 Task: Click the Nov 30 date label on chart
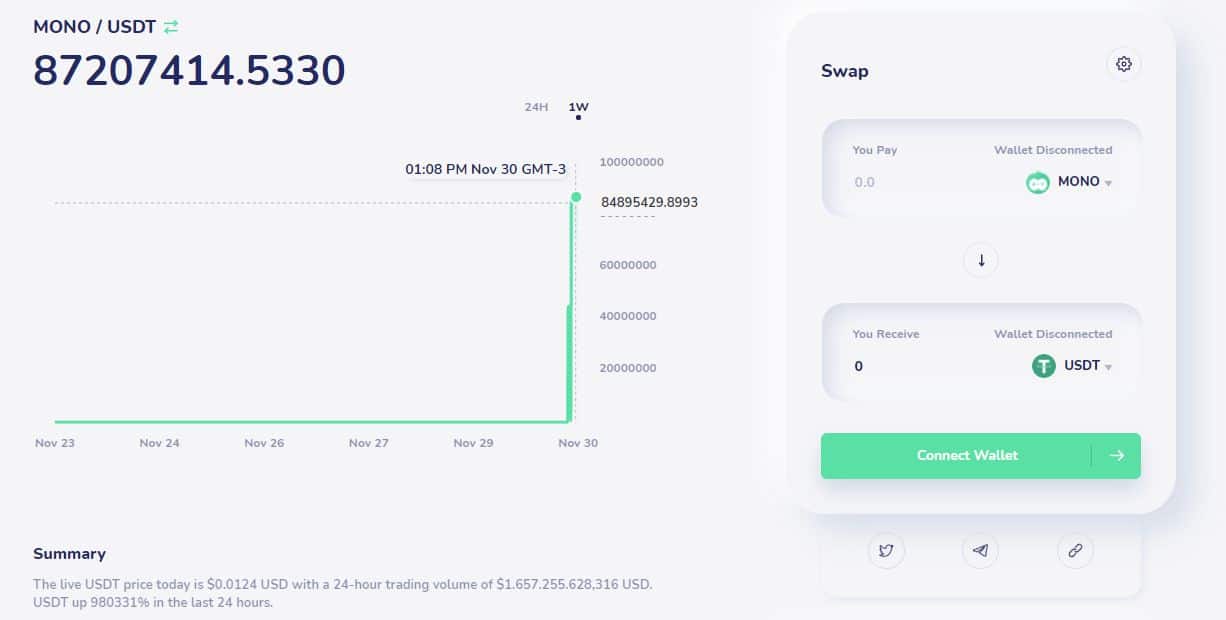[578, 442]
